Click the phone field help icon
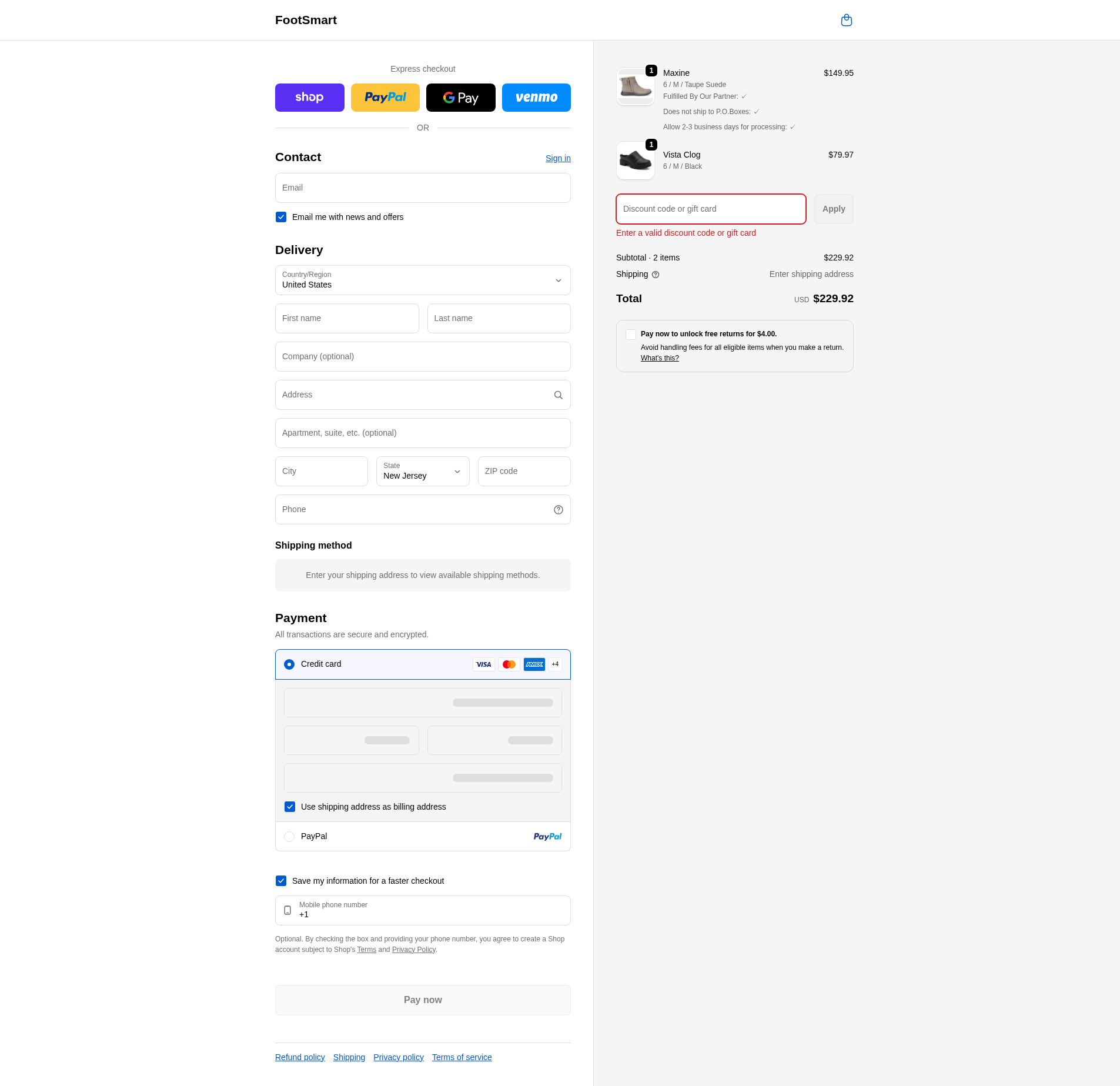Screen dimensions: 1120x1086 coord(558,510)
